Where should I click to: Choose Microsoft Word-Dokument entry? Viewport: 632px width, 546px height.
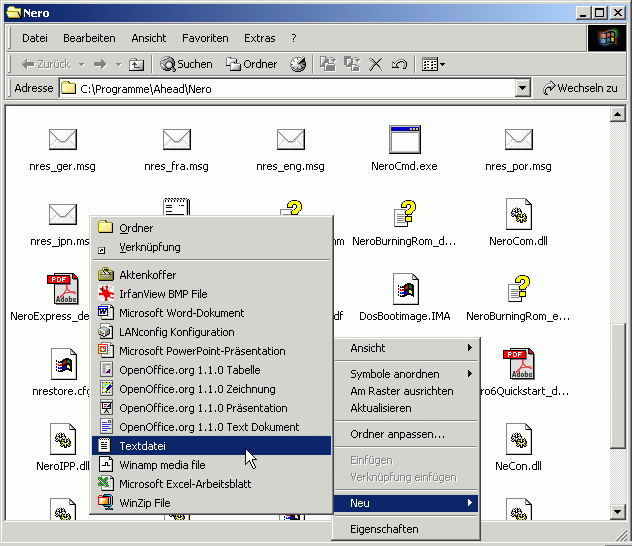[x=212, y=313]
